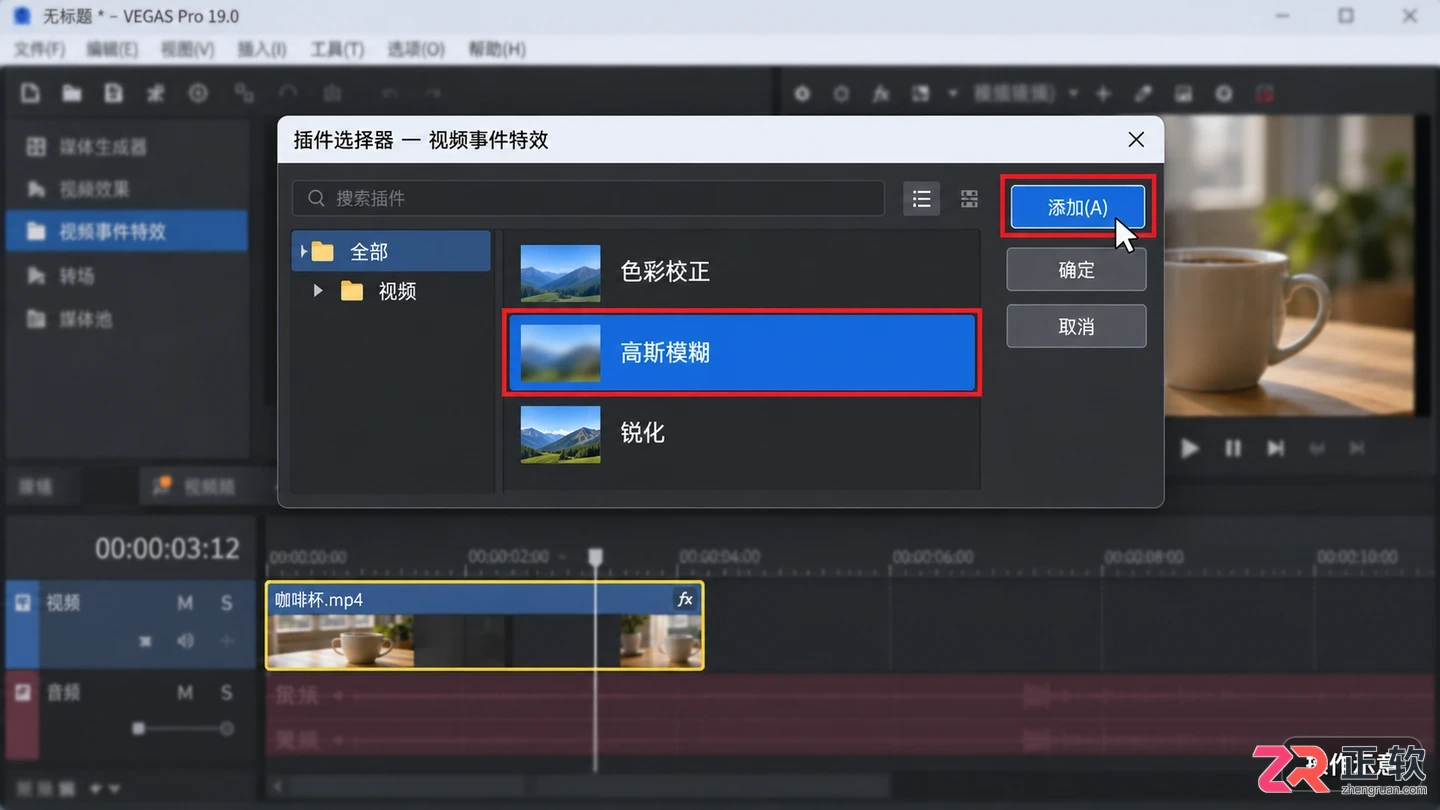Pause the preview playback
The width and height of the screenshot is (1440, 810).
(1233, 448)
